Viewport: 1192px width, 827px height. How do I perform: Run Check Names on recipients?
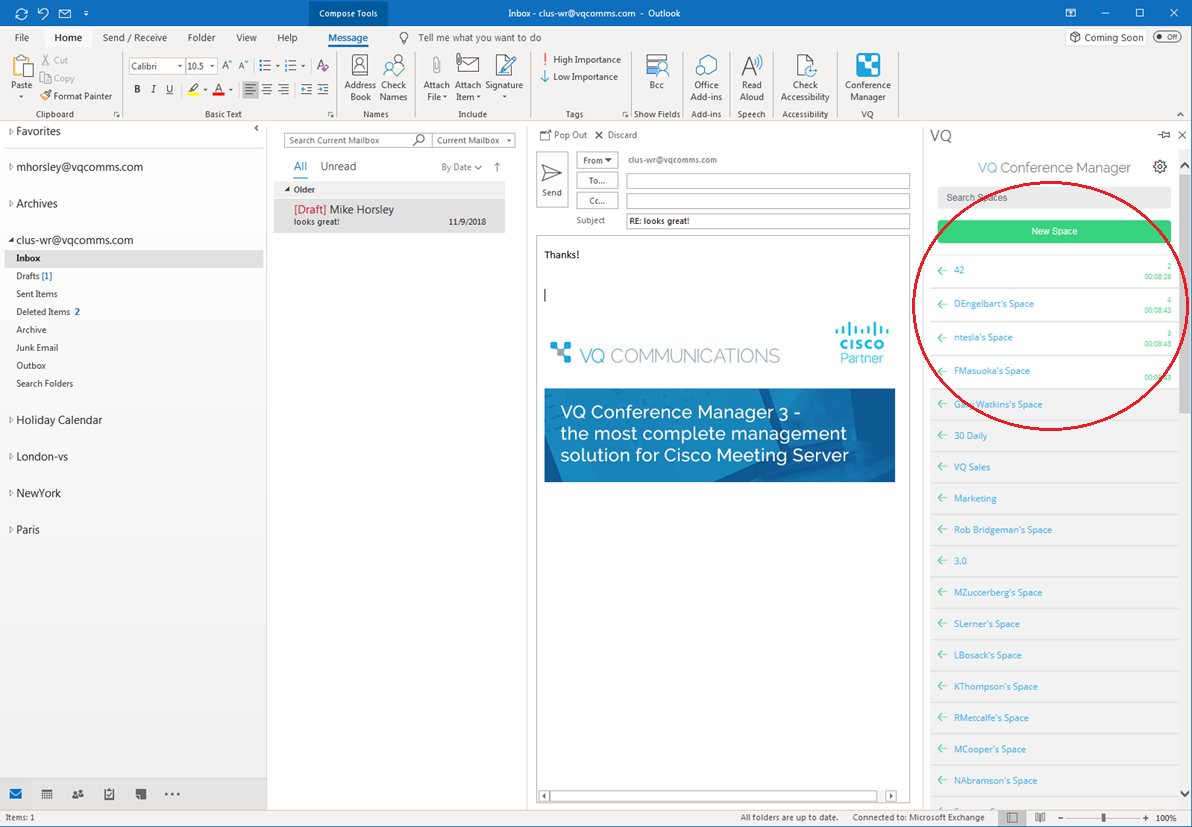(x=394, y=78)
